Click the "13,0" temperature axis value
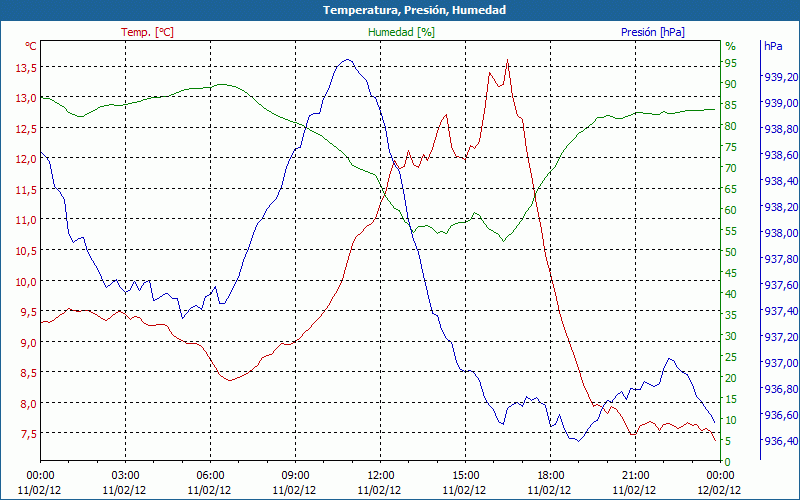 coord(25,98)
